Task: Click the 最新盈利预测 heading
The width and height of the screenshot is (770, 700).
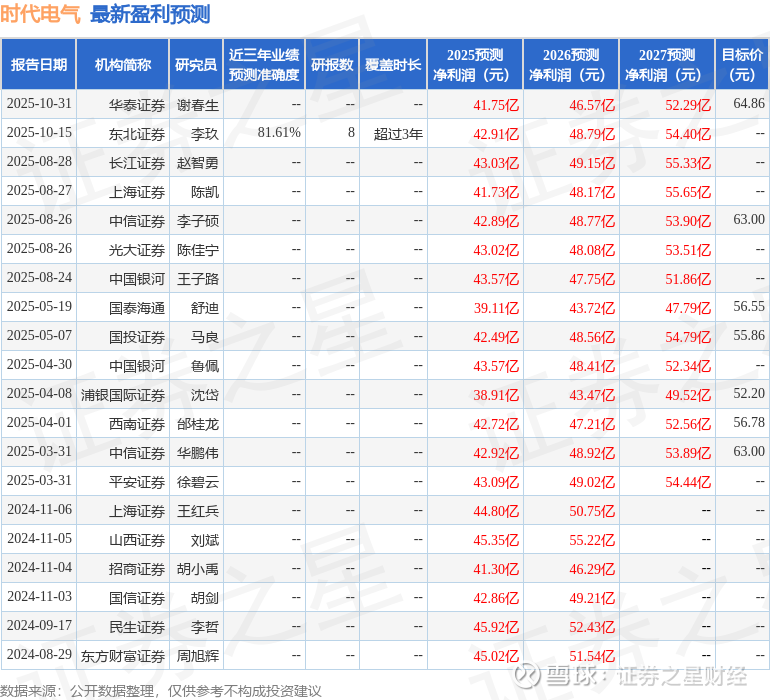Action: pyautogui.click(x=150, y=14)
